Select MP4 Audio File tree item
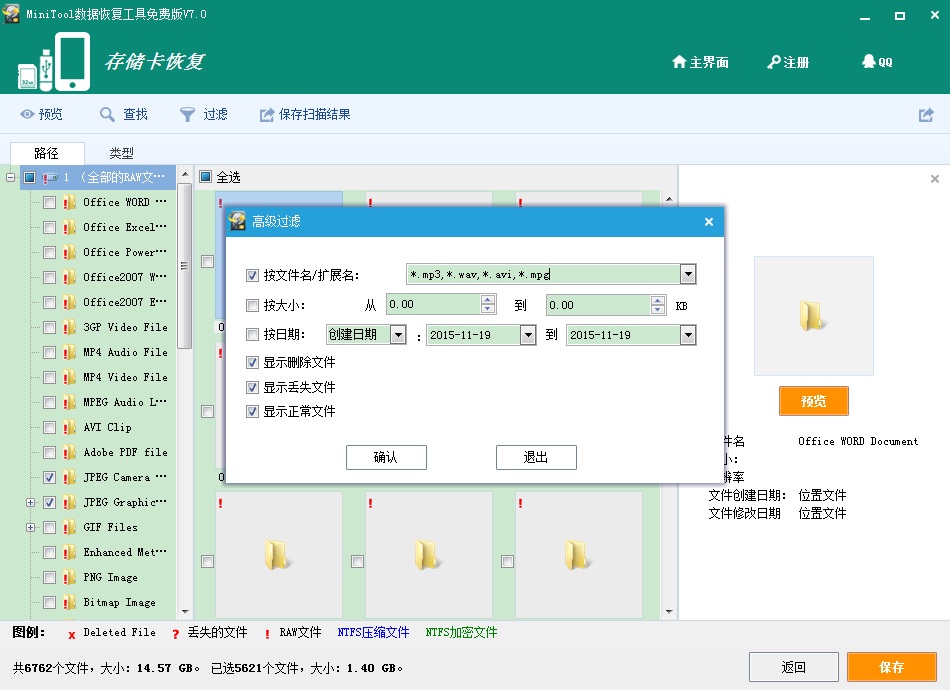Image resolution: width=950 pixels, height=690 pixels. (x=125, y=352)
